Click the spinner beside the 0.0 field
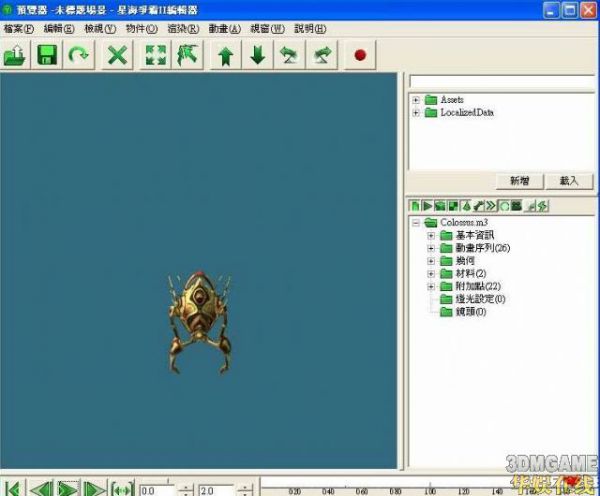Image resolution: width=600 pixels, height=496 pixels. tap(186, 491)
